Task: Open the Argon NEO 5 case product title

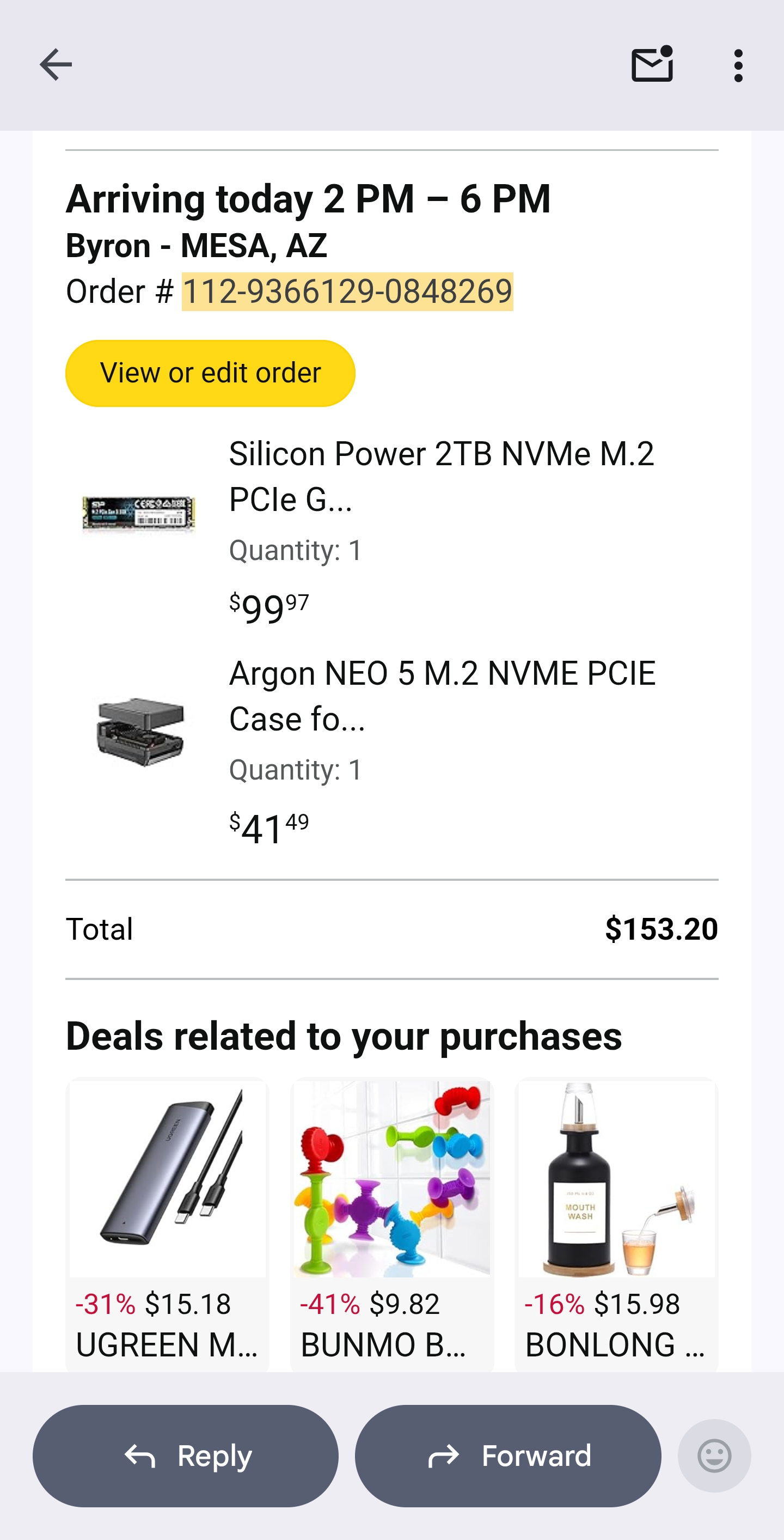Action: click(442, 695)
